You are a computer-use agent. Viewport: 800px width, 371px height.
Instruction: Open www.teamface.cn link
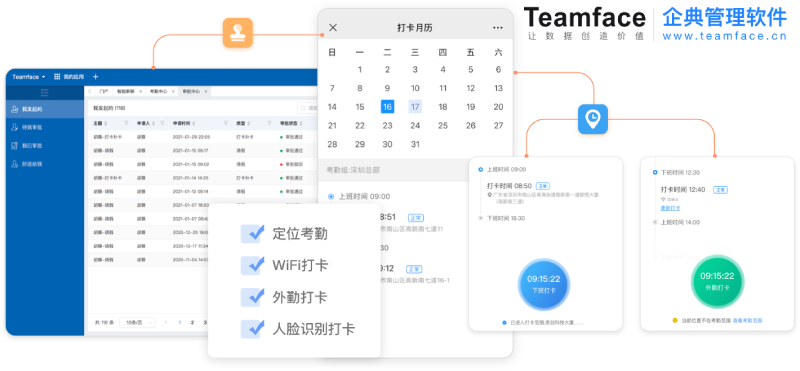[x=724, y=36]
